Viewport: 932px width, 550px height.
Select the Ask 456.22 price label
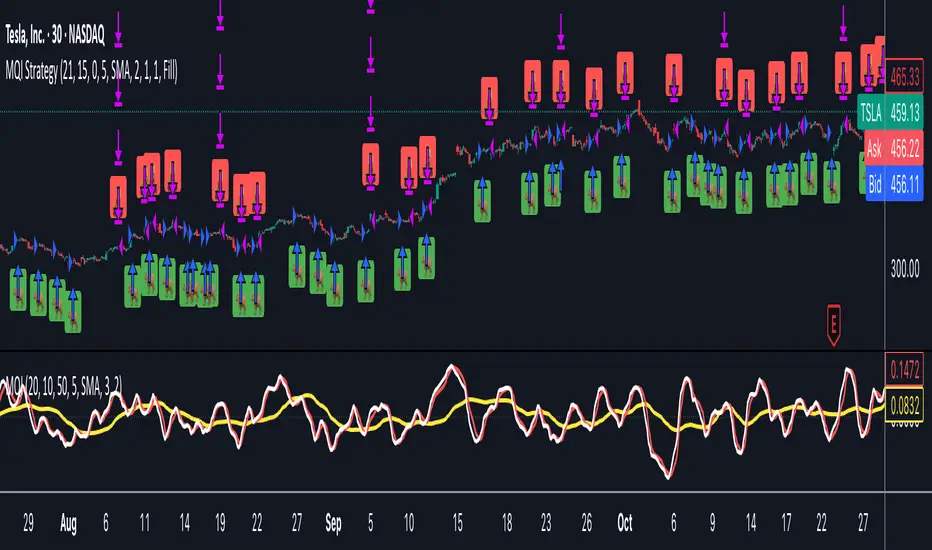click(894, 149)
